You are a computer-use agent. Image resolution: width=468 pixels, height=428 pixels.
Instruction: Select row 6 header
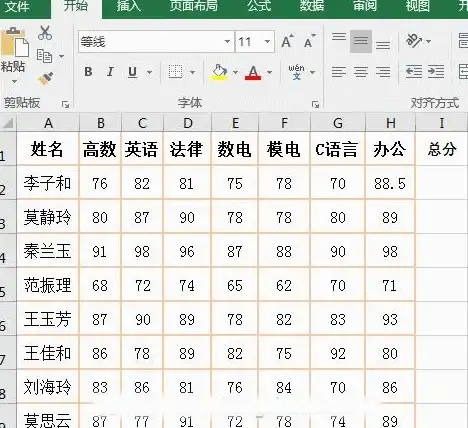pos(8,319)
